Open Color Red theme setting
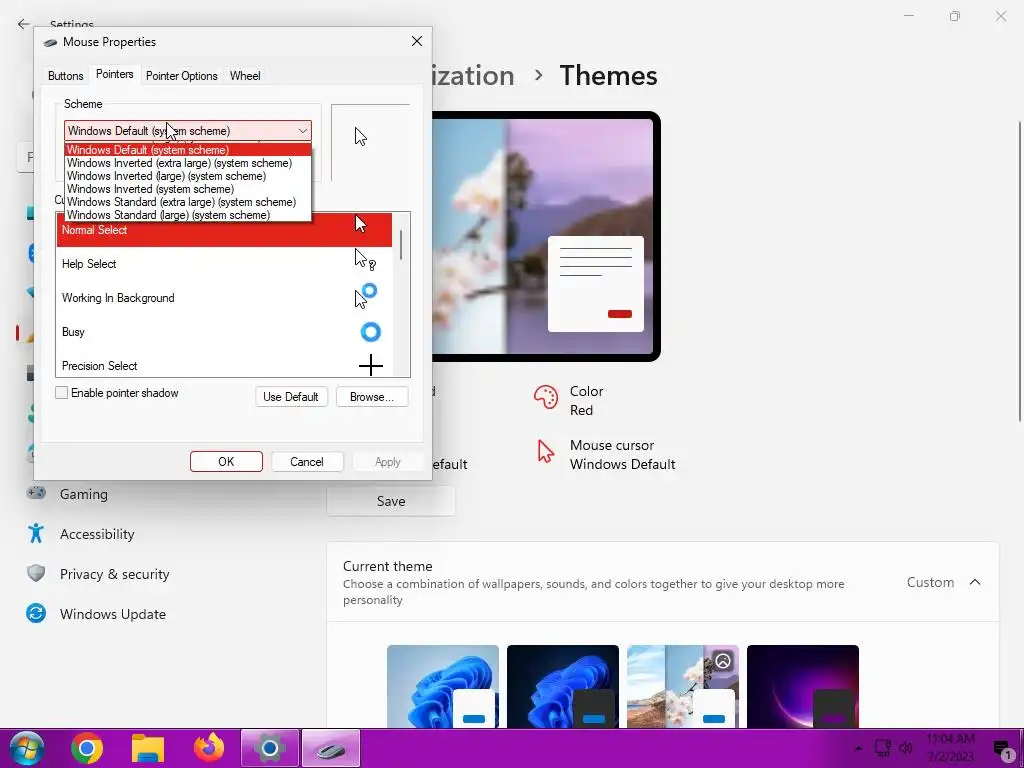The image size is (1024, 768). (568, 400)
